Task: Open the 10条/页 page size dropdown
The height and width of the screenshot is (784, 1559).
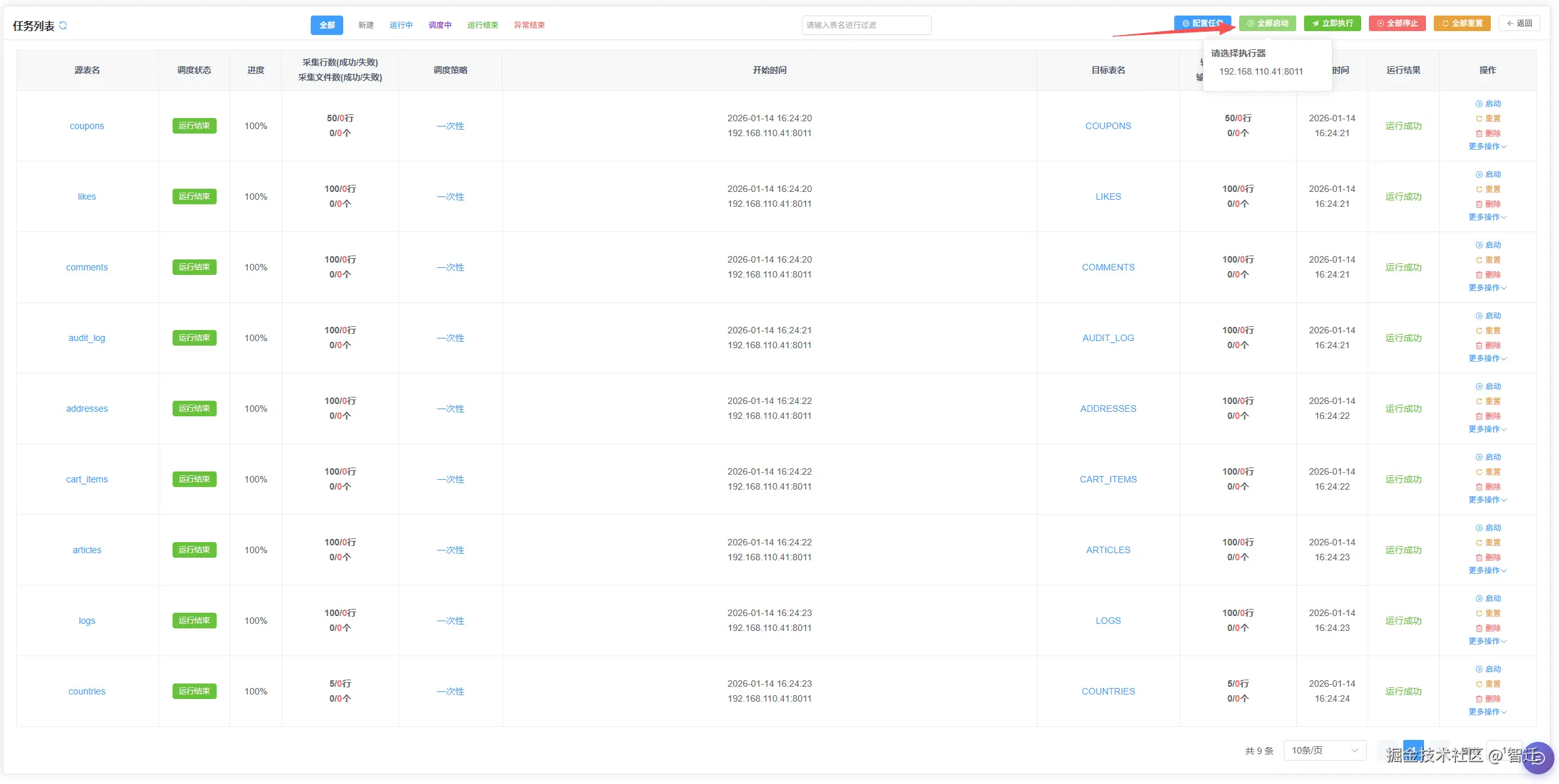Action: 1324,750
